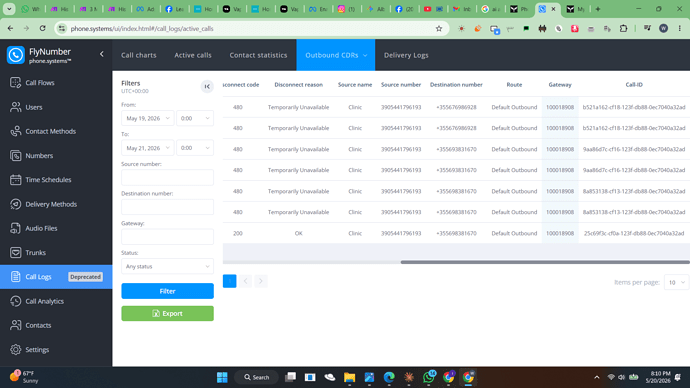Open a new browser tab

[x=598, y=9]
